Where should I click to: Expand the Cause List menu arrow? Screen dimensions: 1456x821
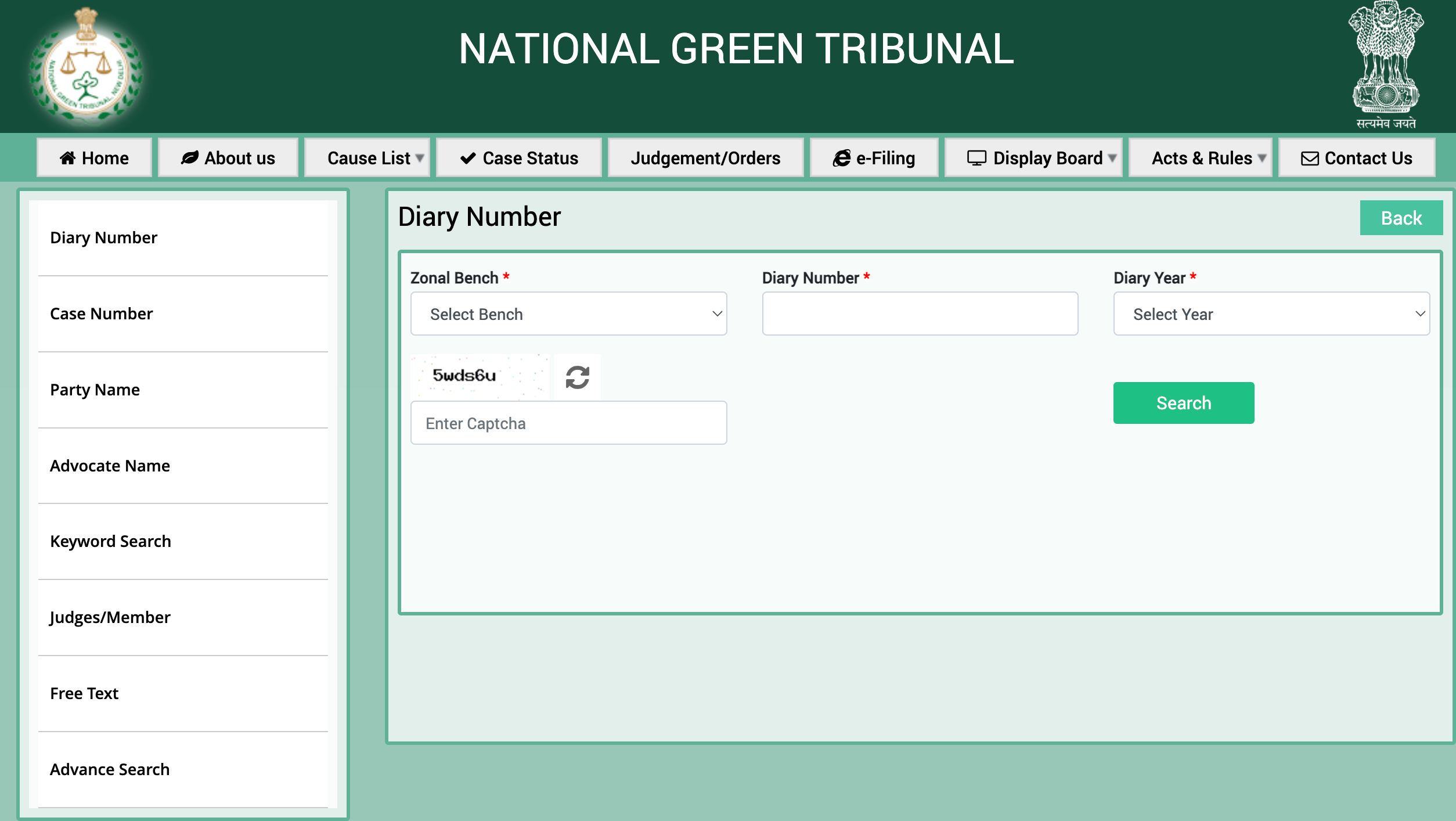point(420,158)
